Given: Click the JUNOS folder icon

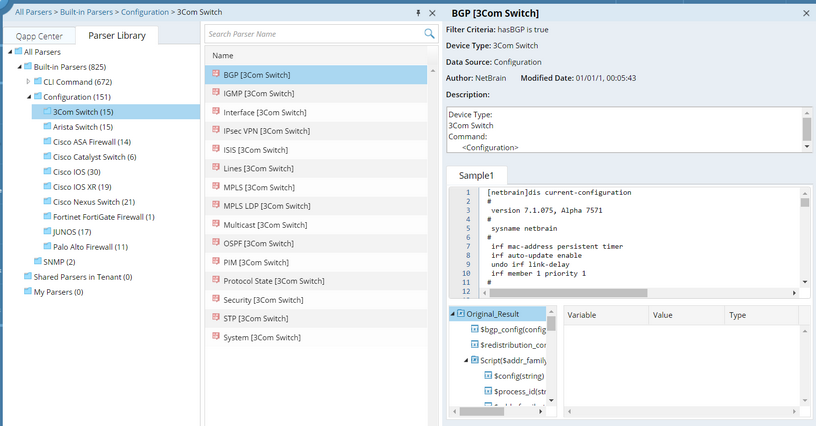Looking at the screenshot, I should coord(47,232).
